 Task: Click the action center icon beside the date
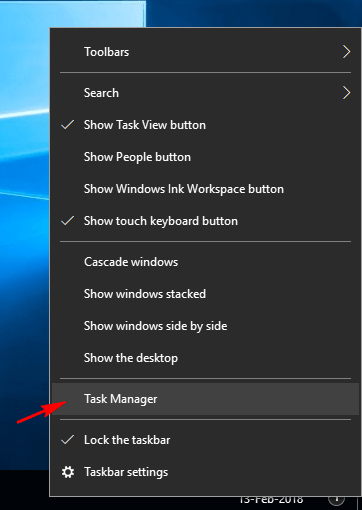click(x=336, y=500)
